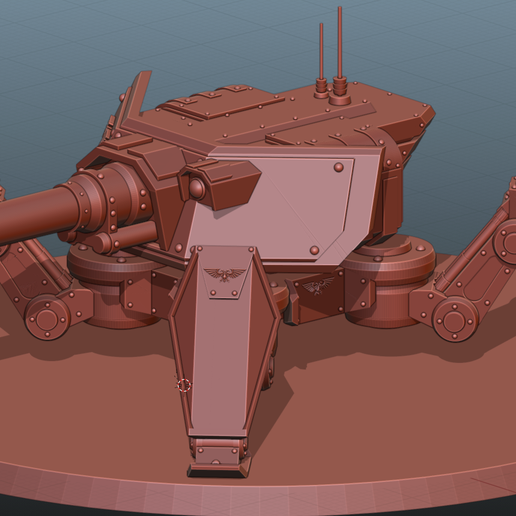Click the round knee joint of the left leg
This screenshot has width=516, height=516.
(x=46, y=319)
